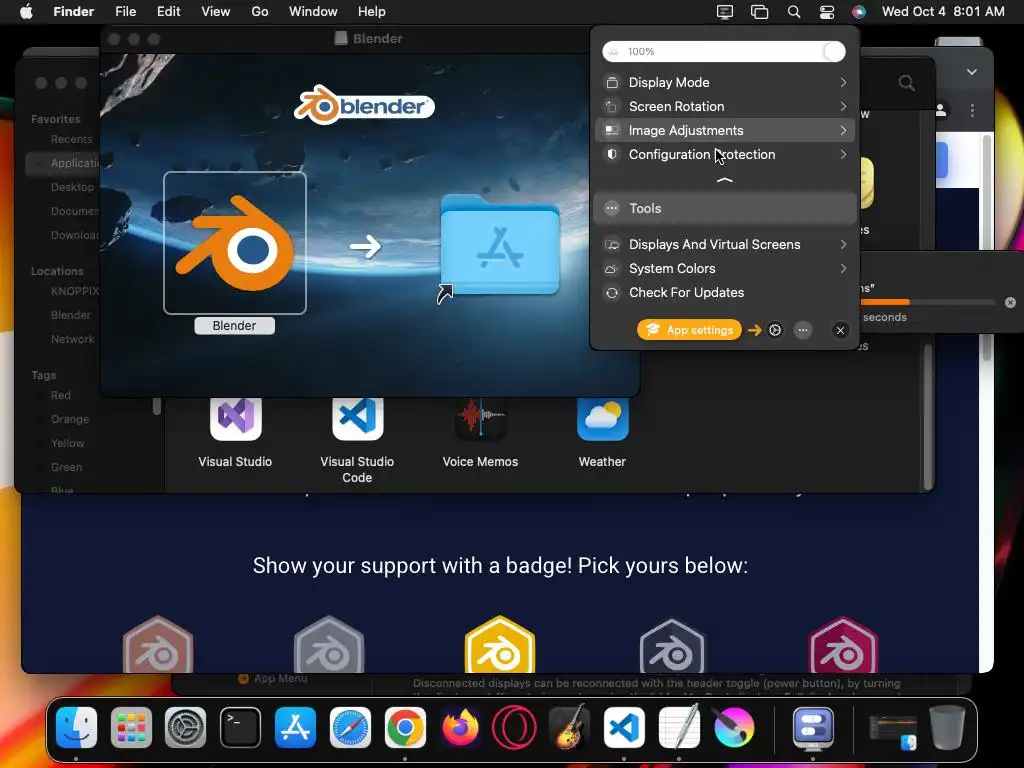Activate Siri from the menu bar

pos(859,12)
